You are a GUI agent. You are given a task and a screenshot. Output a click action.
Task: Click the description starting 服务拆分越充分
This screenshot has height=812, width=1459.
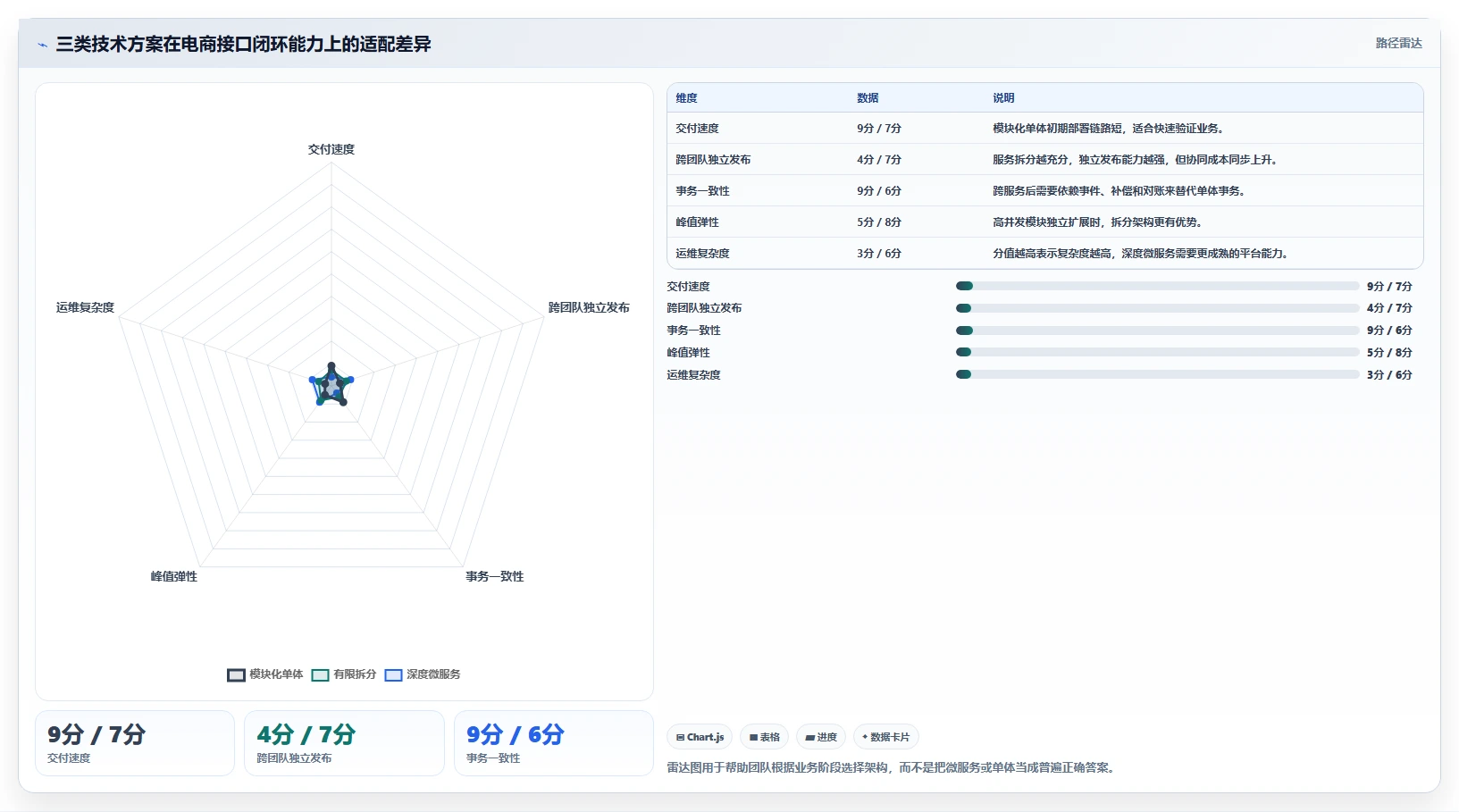pos(1135,160)
